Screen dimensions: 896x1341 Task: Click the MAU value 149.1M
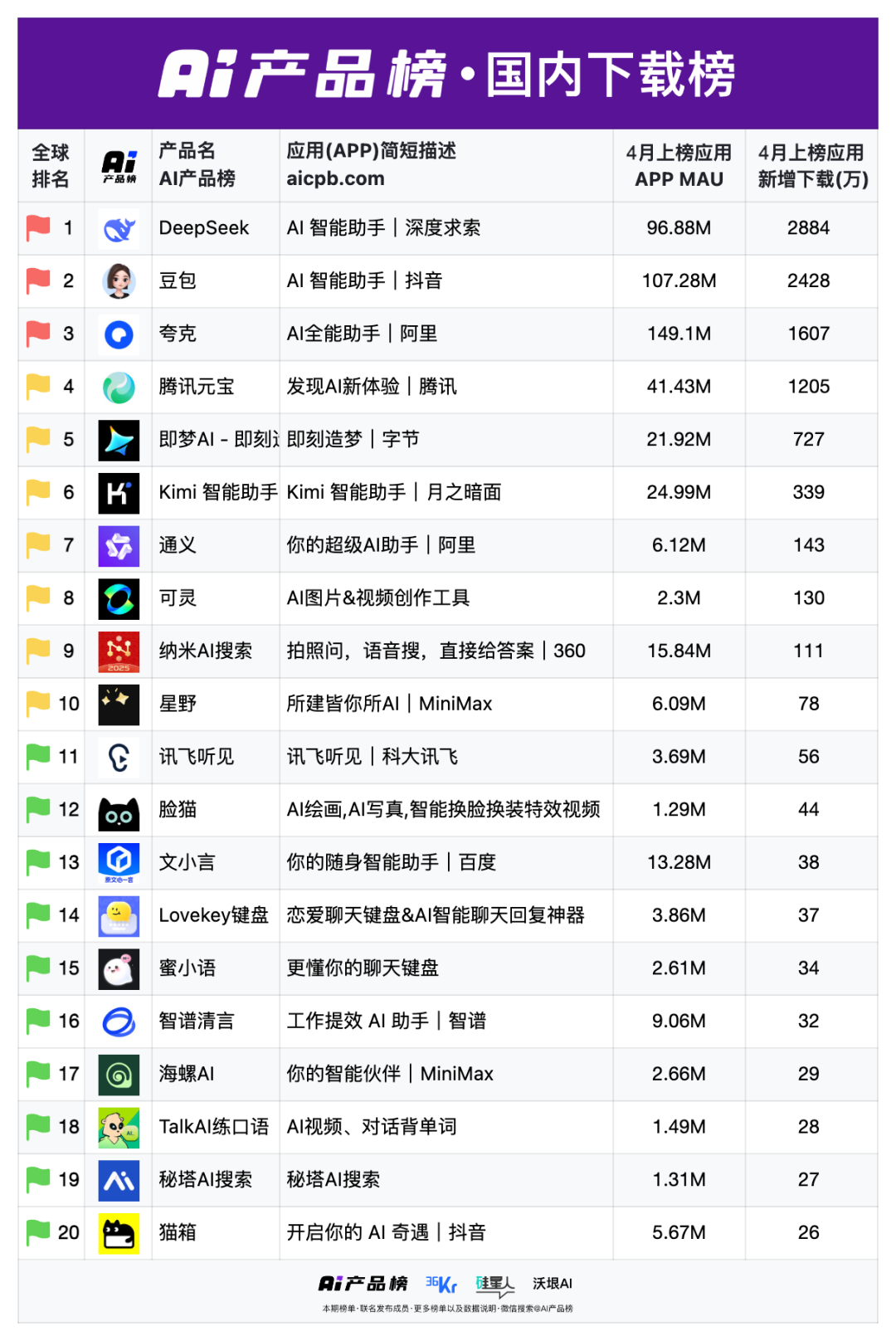(679, 334)
